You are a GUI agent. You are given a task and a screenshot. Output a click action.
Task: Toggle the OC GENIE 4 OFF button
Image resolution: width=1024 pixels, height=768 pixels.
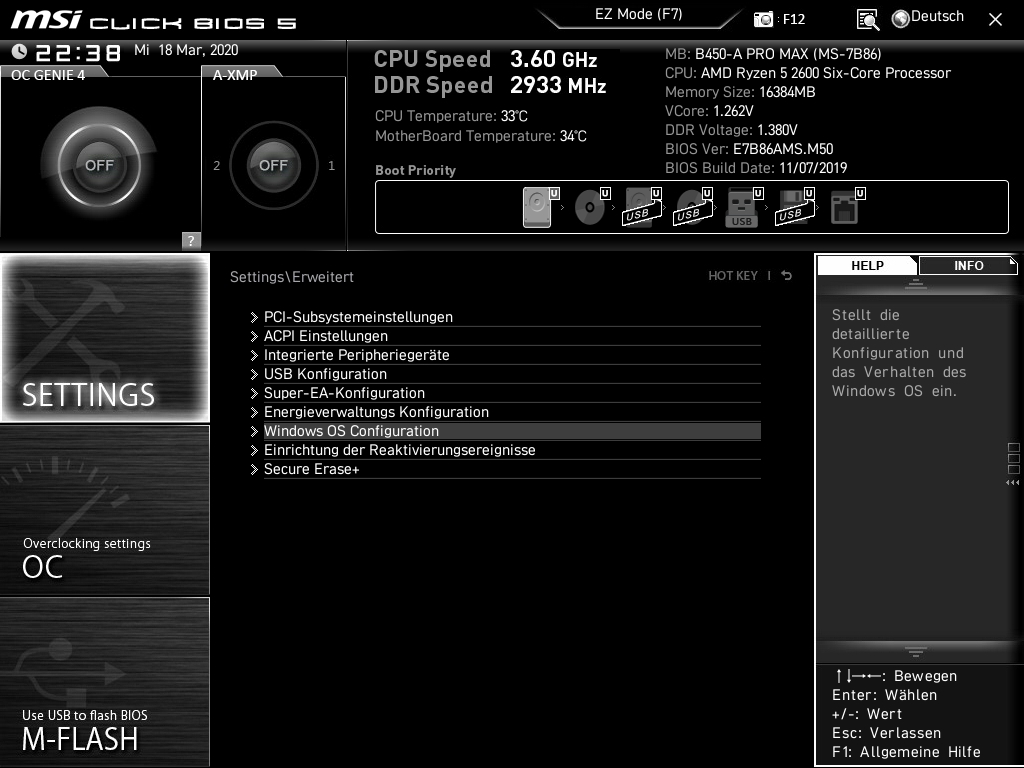pyautogui.click(x=99, y=165)
